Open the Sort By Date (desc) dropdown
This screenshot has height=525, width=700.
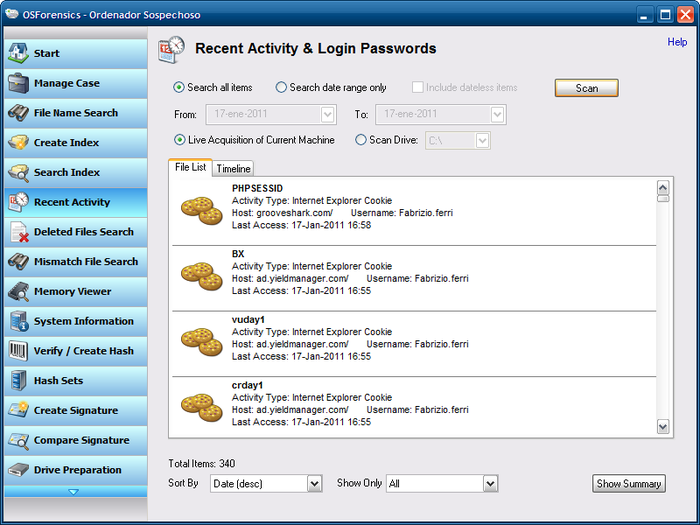click(x=314, y=483)
